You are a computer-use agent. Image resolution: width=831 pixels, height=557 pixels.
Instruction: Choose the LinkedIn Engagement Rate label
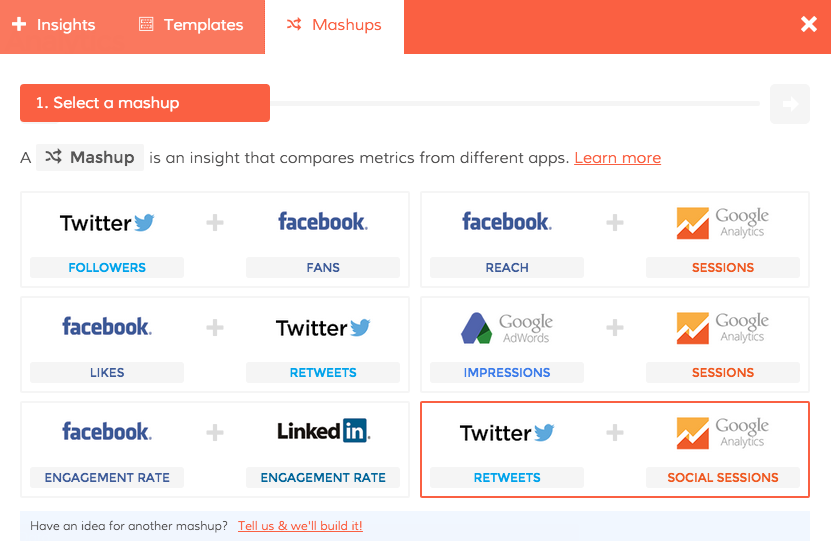(x=323, y=478)
